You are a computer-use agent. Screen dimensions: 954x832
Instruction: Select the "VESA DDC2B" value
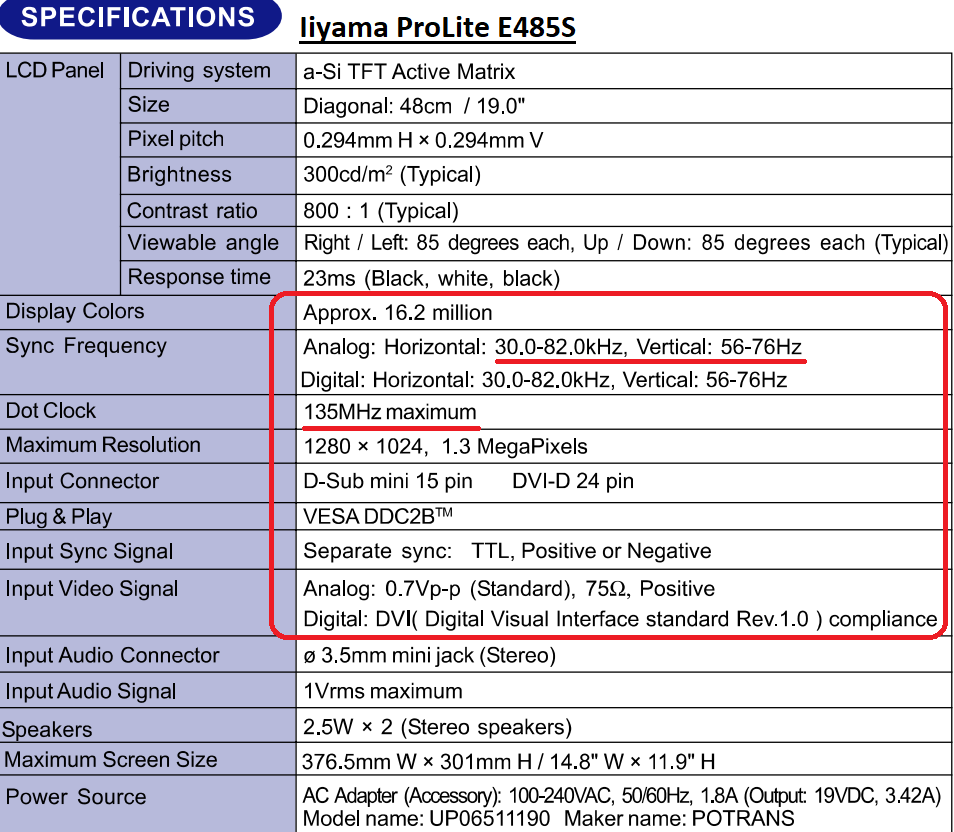point(378,516)
